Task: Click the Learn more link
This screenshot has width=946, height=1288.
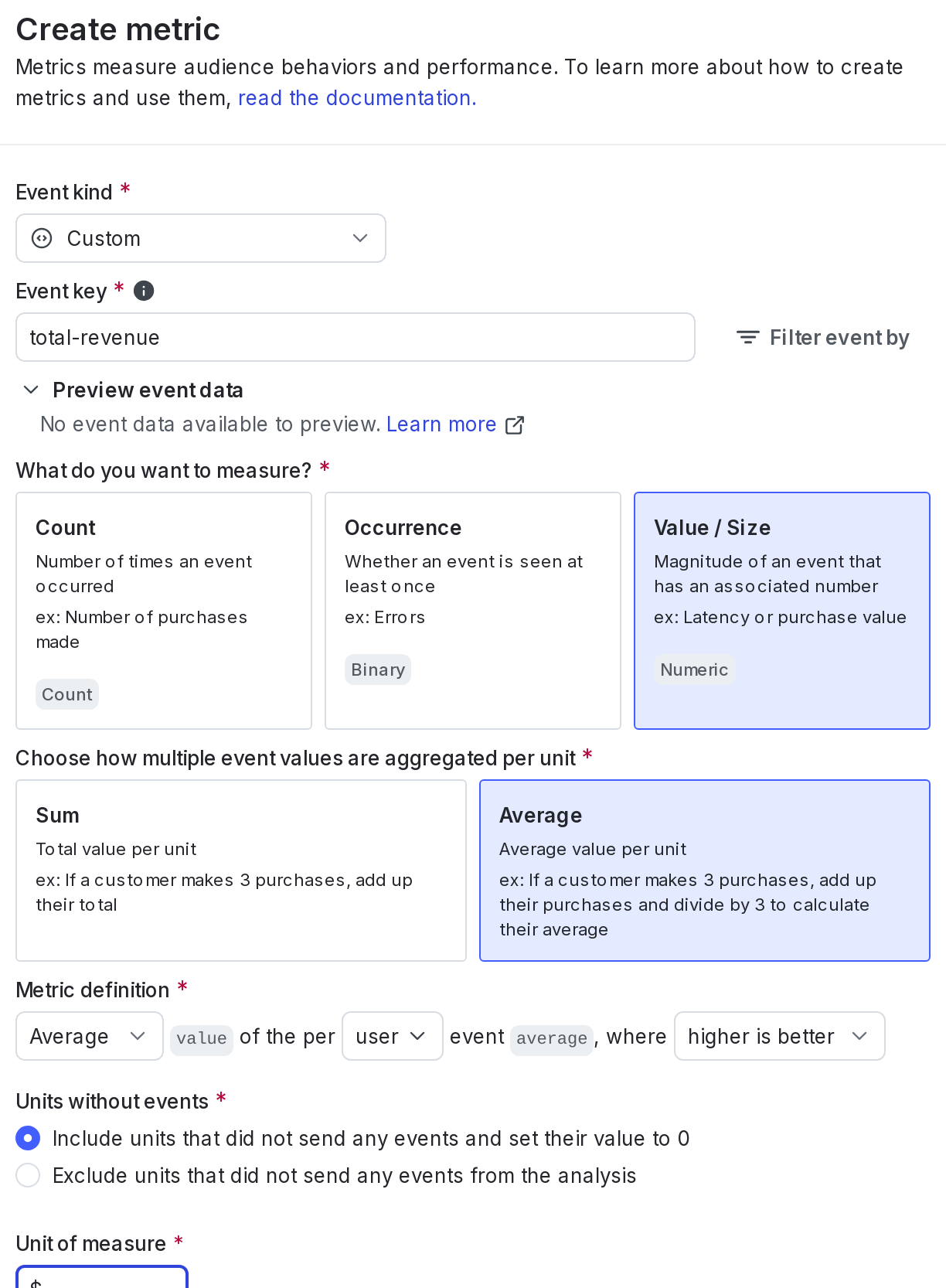Action: (x=441, y=424)
